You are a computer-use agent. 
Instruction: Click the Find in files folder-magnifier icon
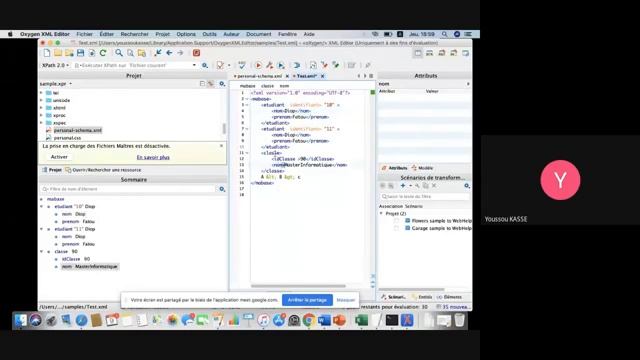[142, 53]
